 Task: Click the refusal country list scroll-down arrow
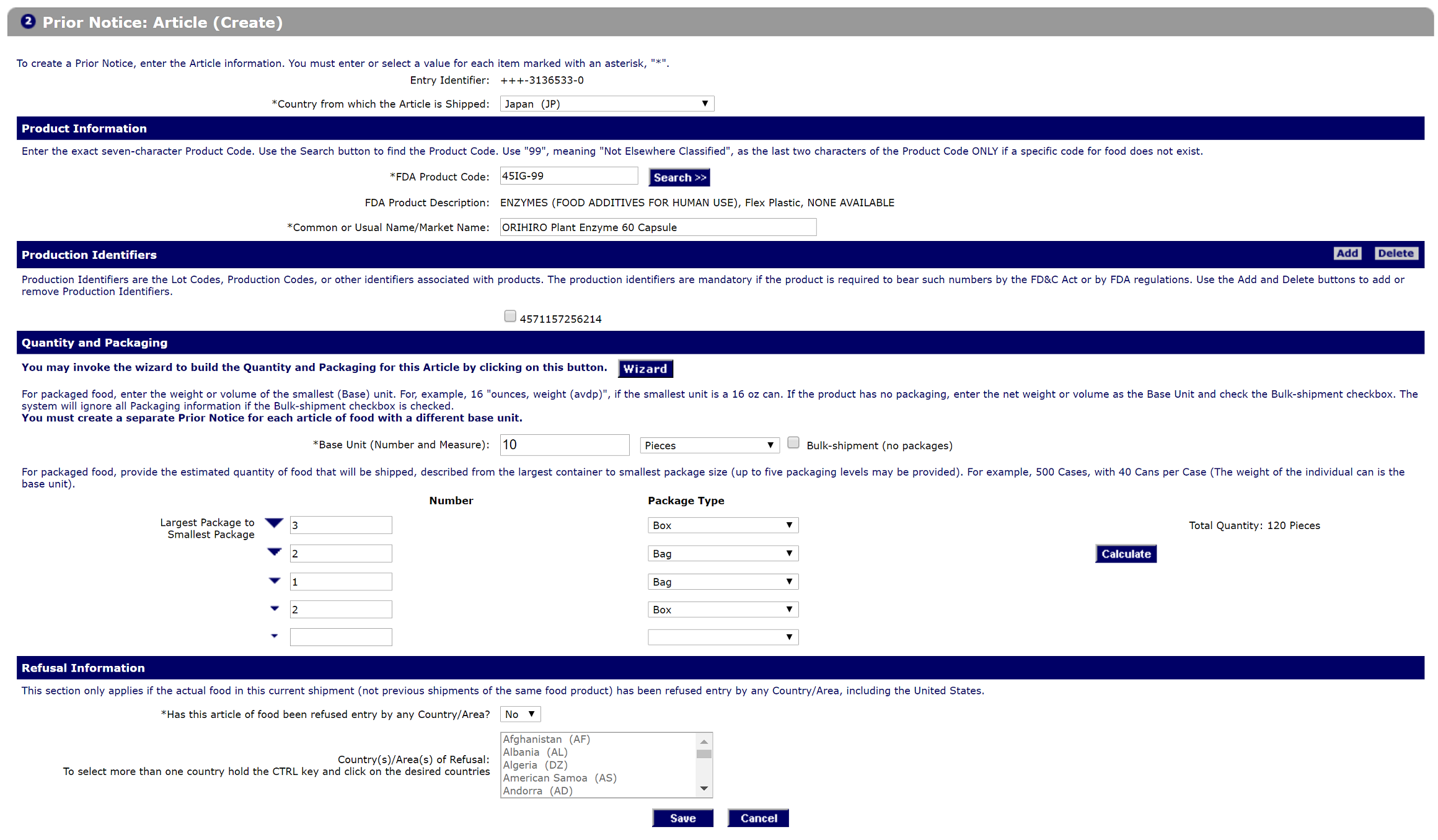704,789
